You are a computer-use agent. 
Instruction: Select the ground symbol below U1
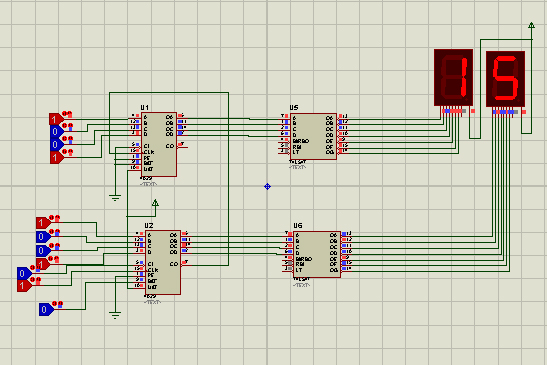click(x=115, y=198)
